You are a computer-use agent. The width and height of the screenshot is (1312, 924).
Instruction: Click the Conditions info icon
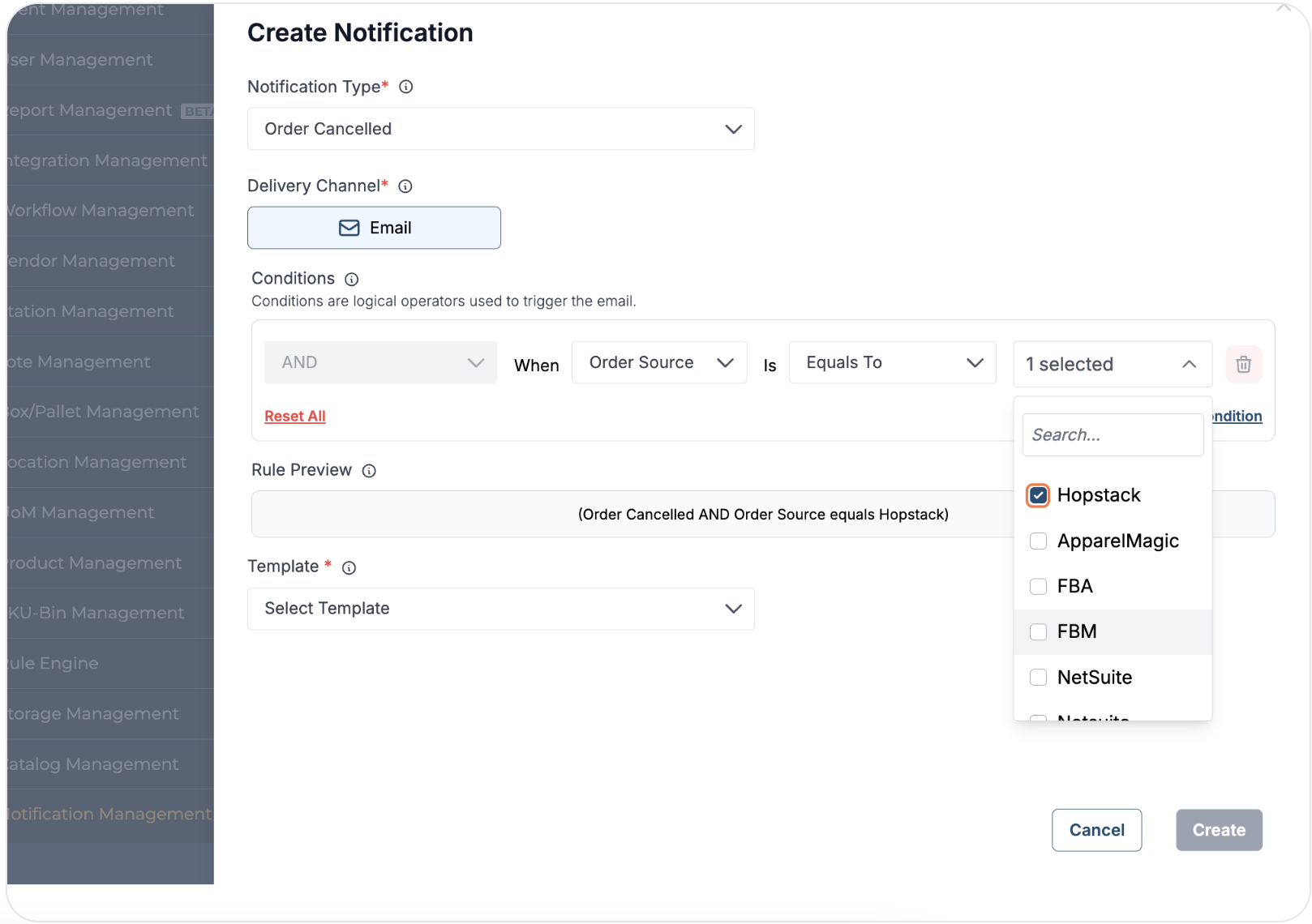(x=351, y=280)
